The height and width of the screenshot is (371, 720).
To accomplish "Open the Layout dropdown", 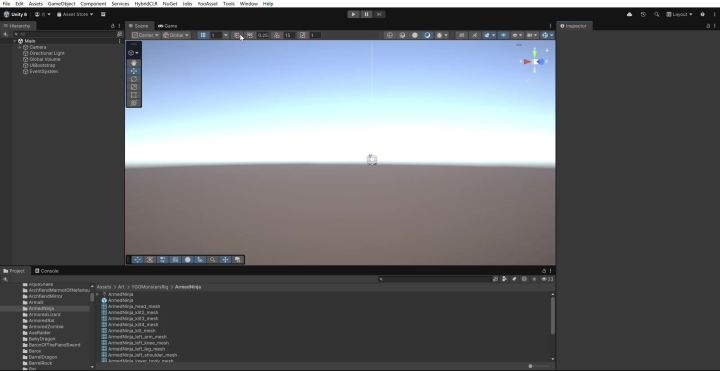I will 680,14.
